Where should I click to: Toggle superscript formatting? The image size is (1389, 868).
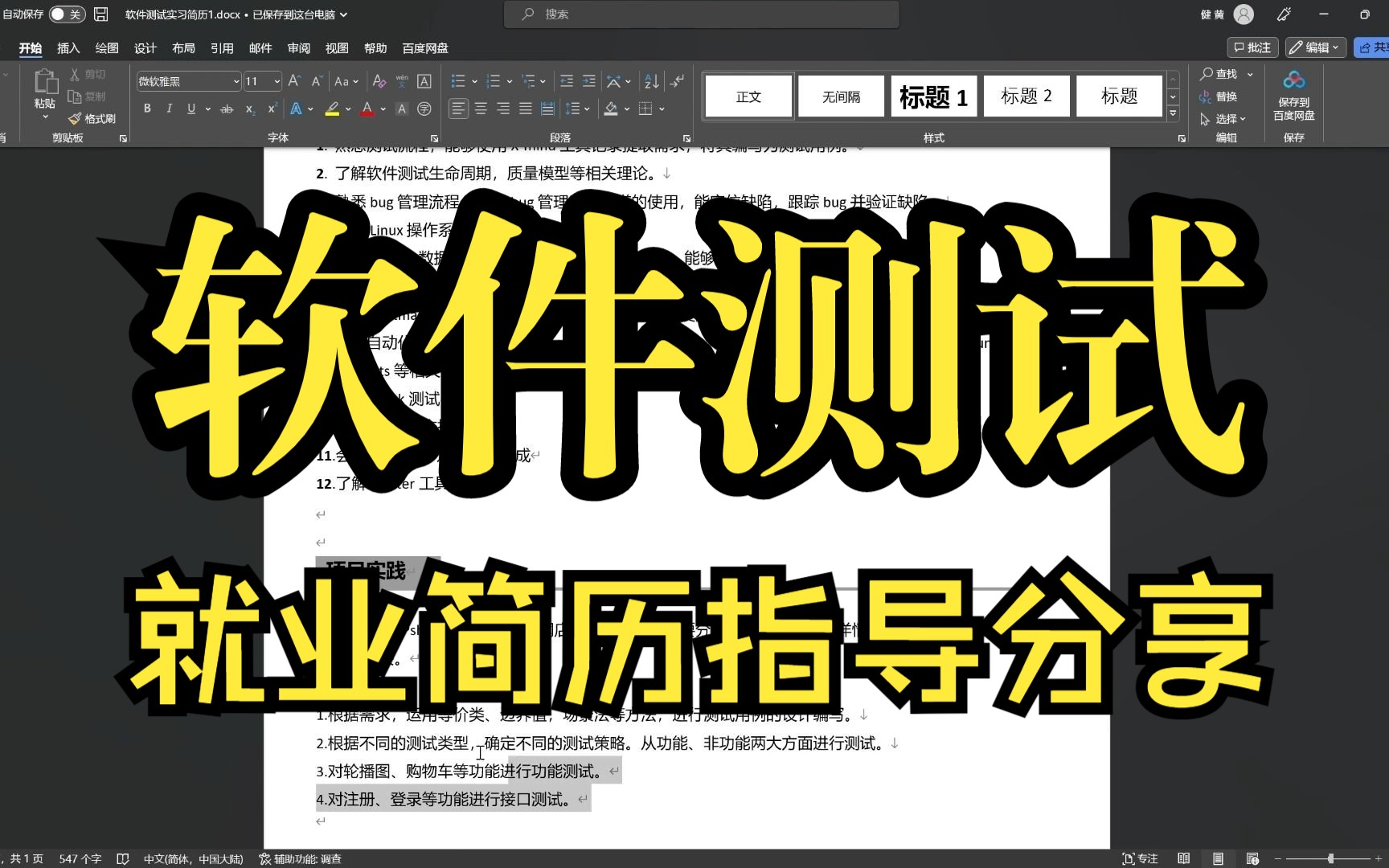pos(272,108)
